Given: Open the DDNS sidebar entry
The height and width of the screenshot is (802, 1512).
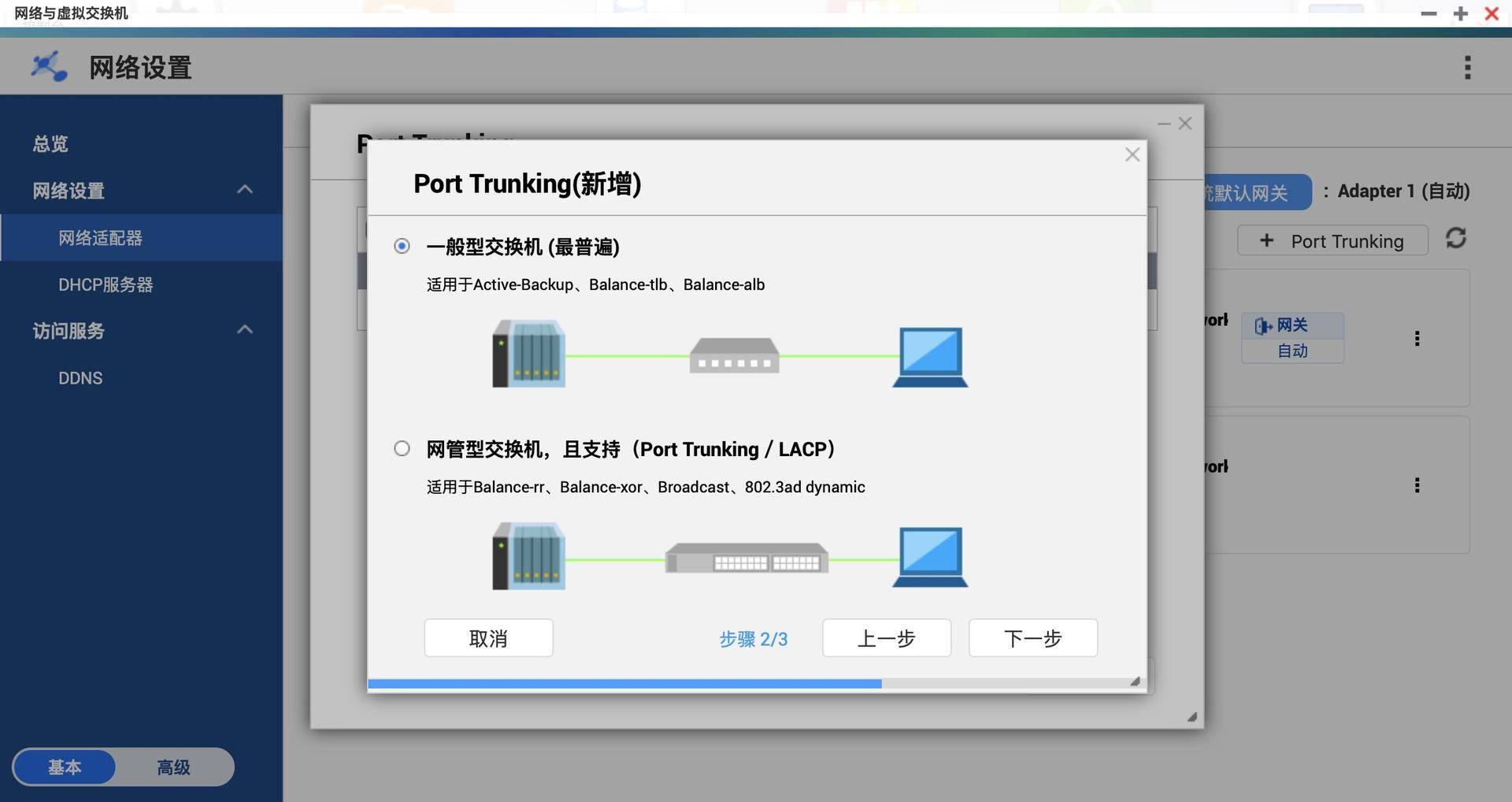Looking at the screenshot, I should point(80,377).
